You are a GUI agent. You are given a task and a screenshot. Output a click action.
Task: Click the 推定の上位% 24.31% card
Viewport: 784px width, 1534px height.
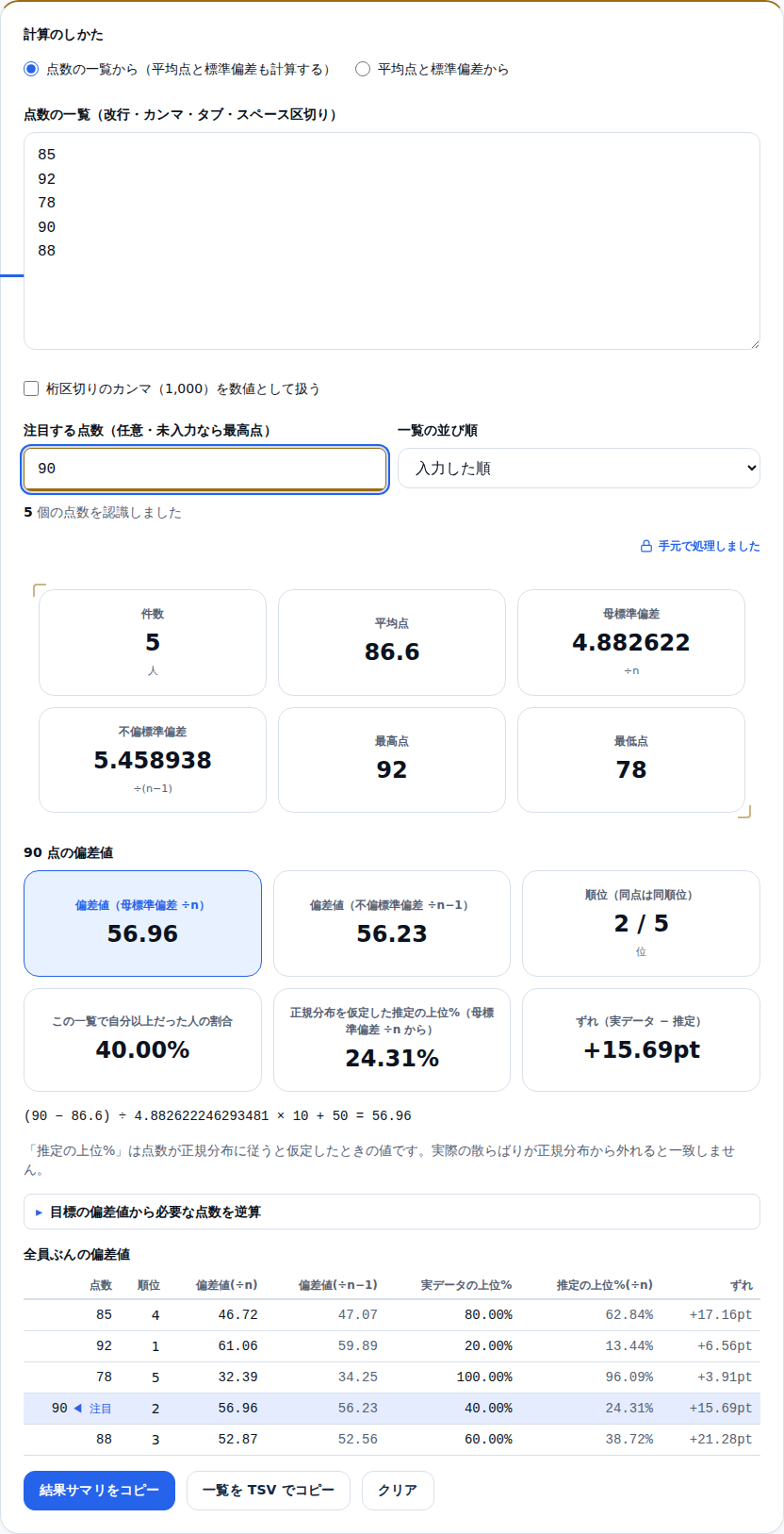(x=392, y=1040)
